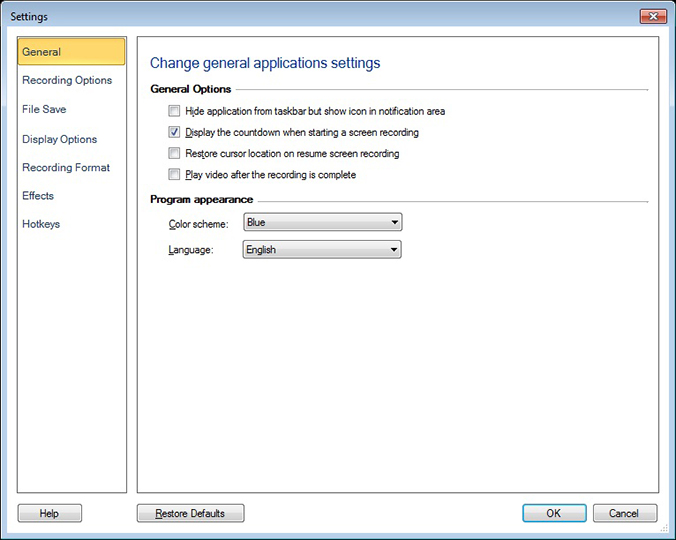Go to File Save settings
This screenshot has width=676, height=540.
click(x=44, y=109)
